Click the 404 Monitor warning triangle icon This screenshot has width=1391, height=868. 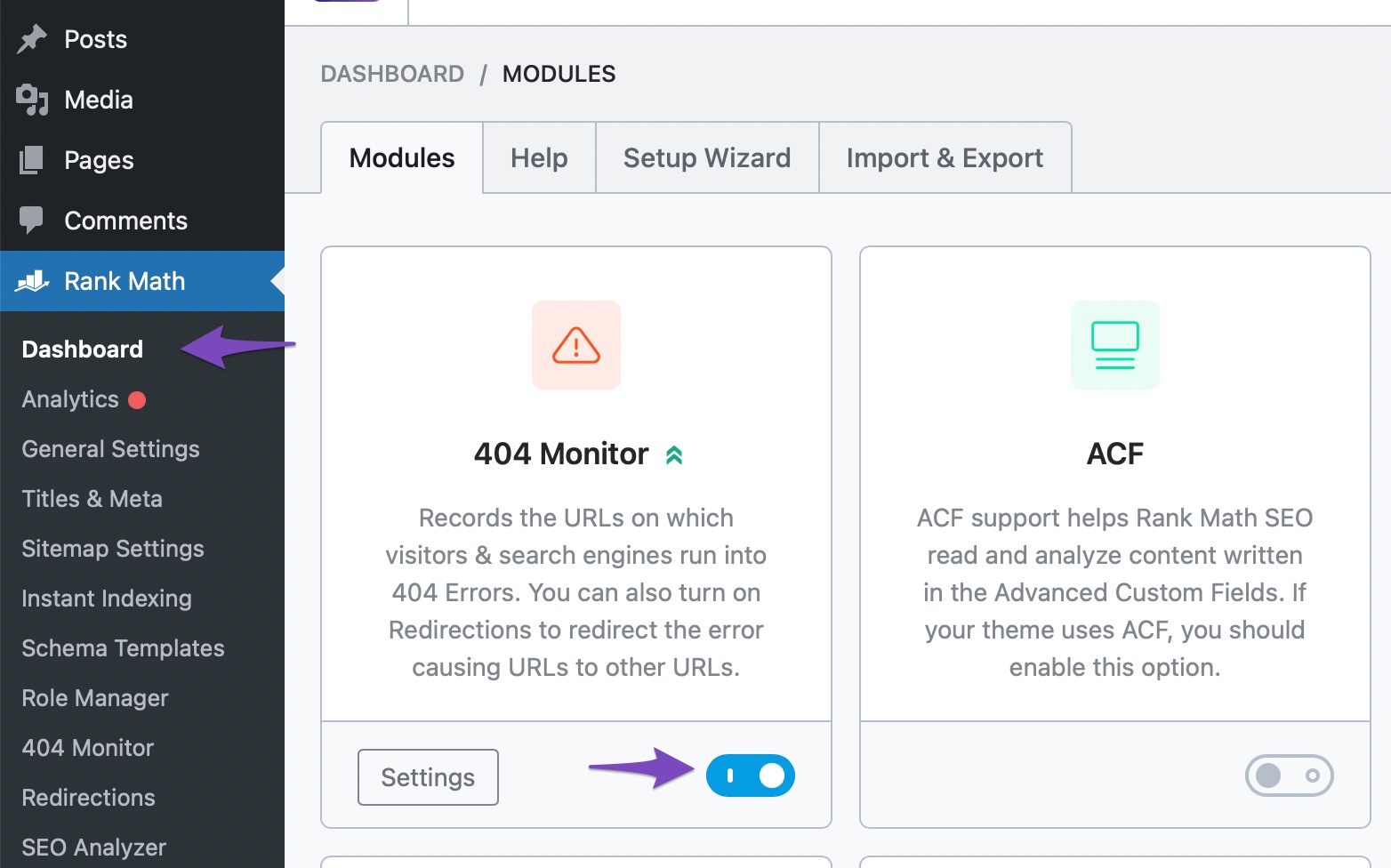[575, 345]
